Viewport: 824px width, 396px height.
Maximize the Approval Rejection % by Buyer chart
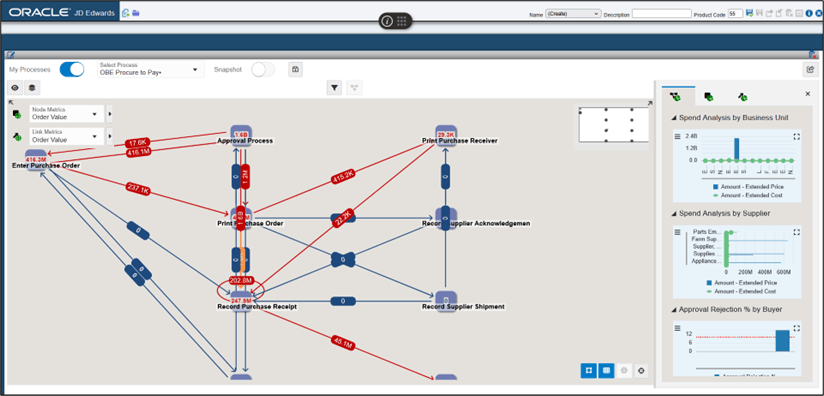click(797, 328)
